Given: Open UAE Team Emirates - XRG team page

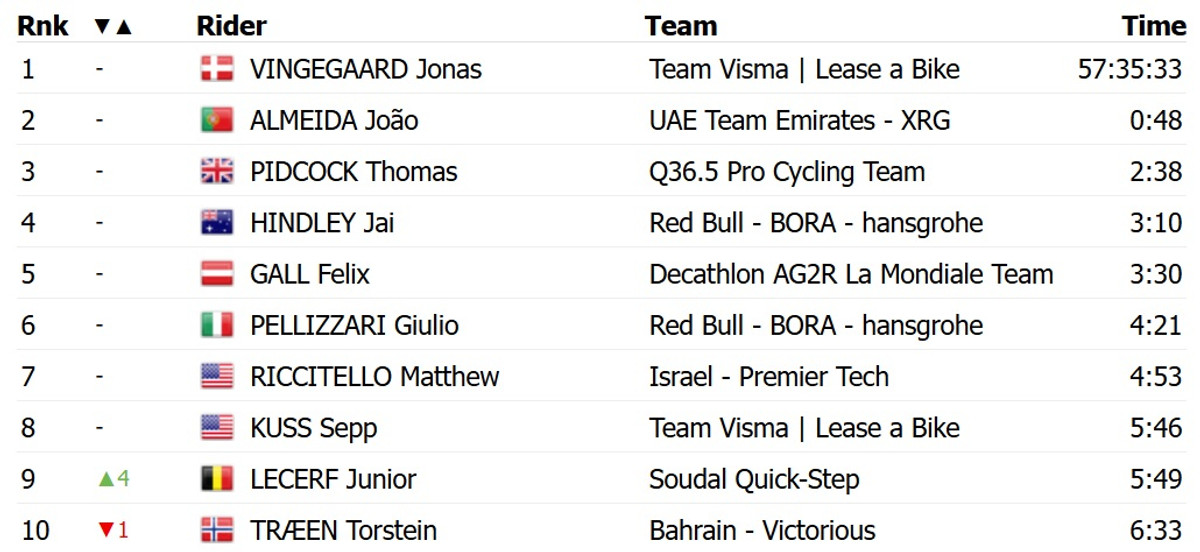Looking at the screenshot, I should click(799, 121).
